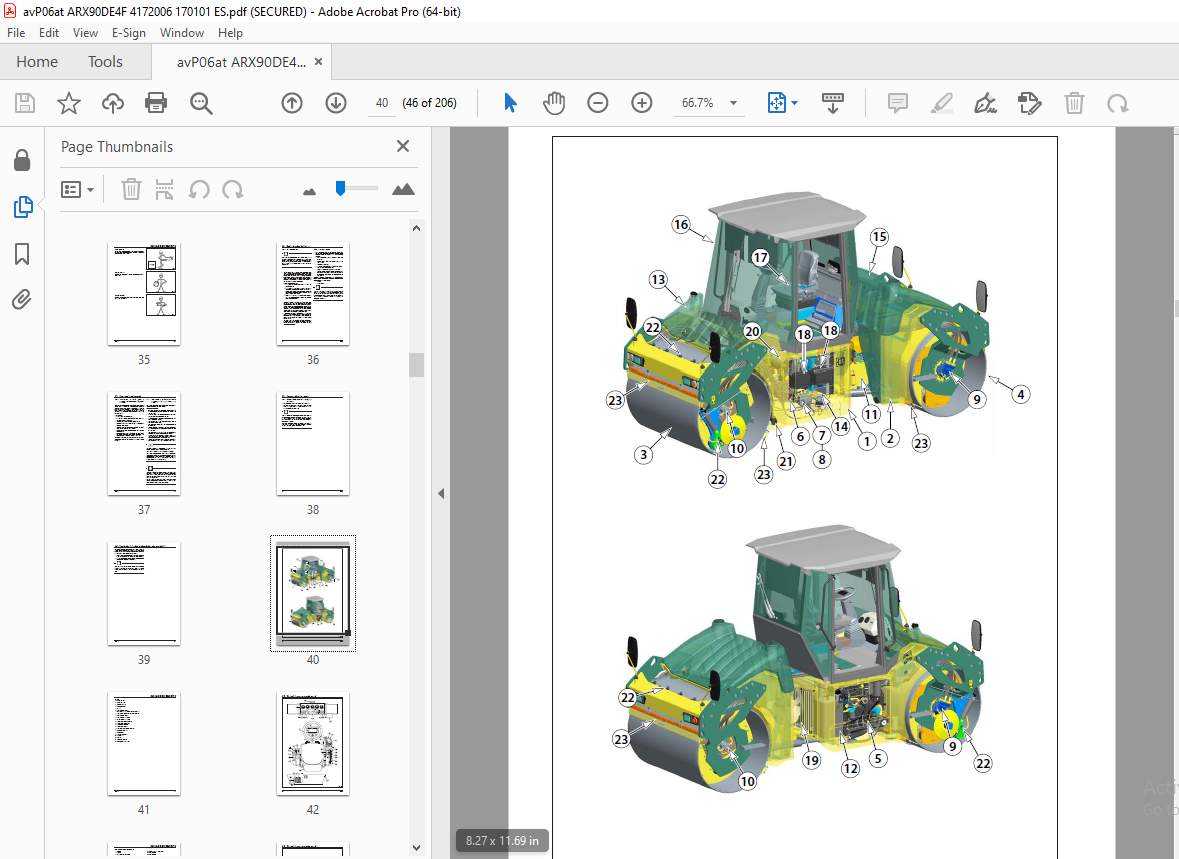Screen dimensions: 1179x859
Task: Delete pages icon in thumbnails panel
Action: coord(131,190)
